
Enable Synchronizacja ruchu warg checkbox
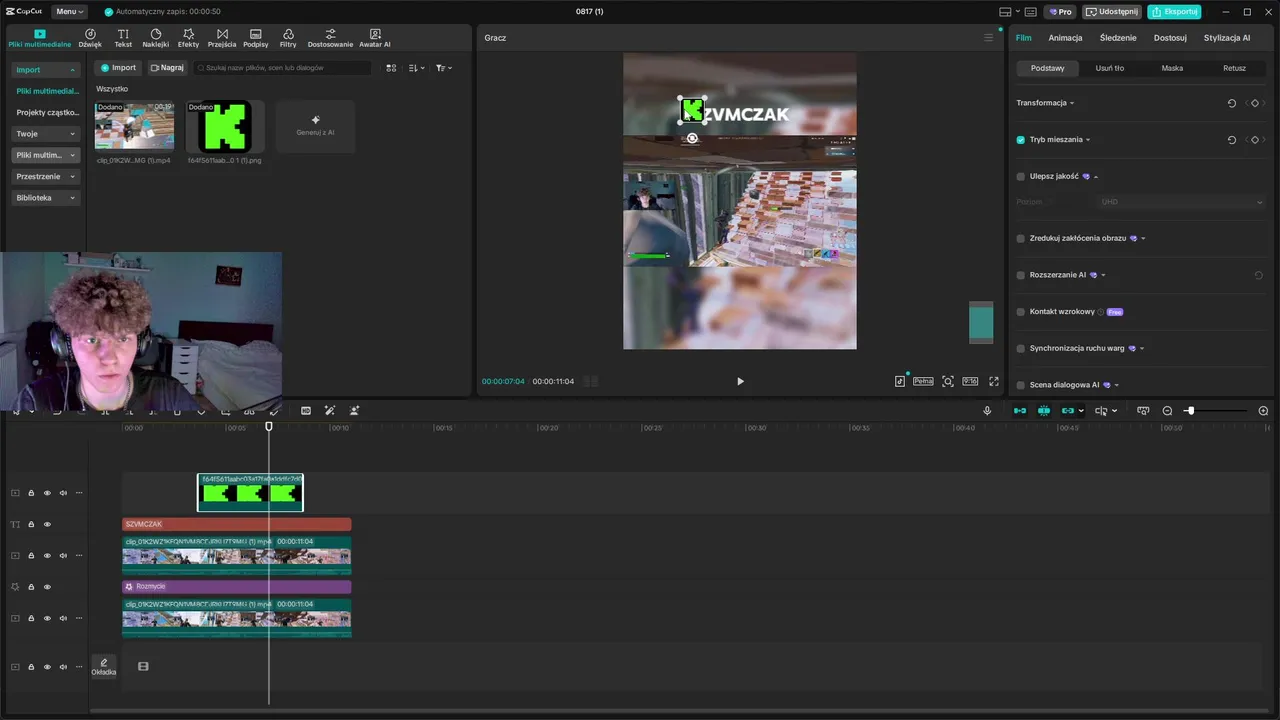click(x=1021, y=348)
